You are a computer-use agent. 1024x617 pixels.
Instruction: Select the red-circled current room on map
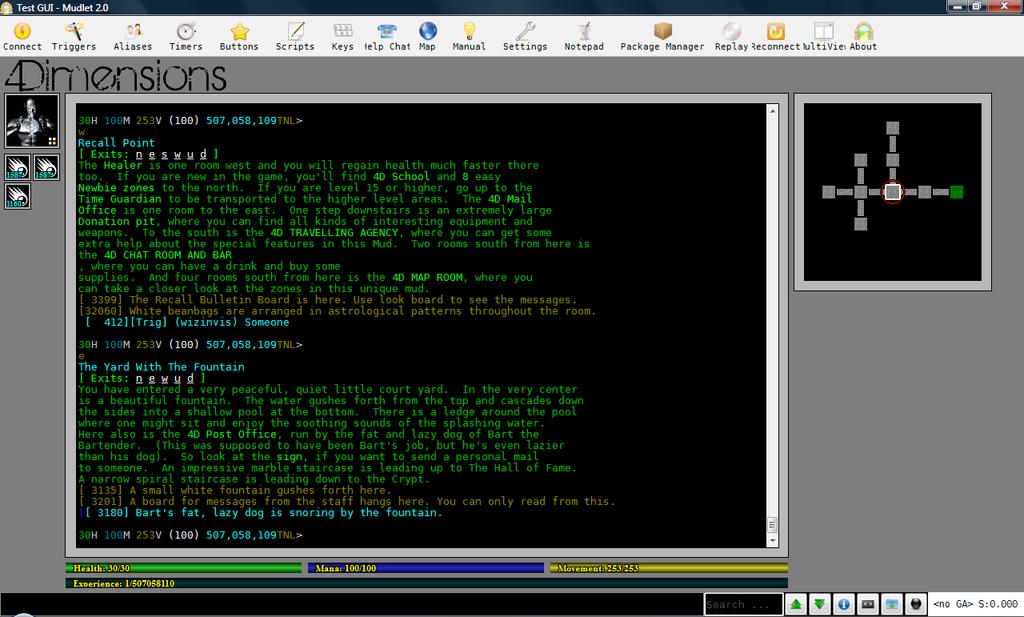893,192
